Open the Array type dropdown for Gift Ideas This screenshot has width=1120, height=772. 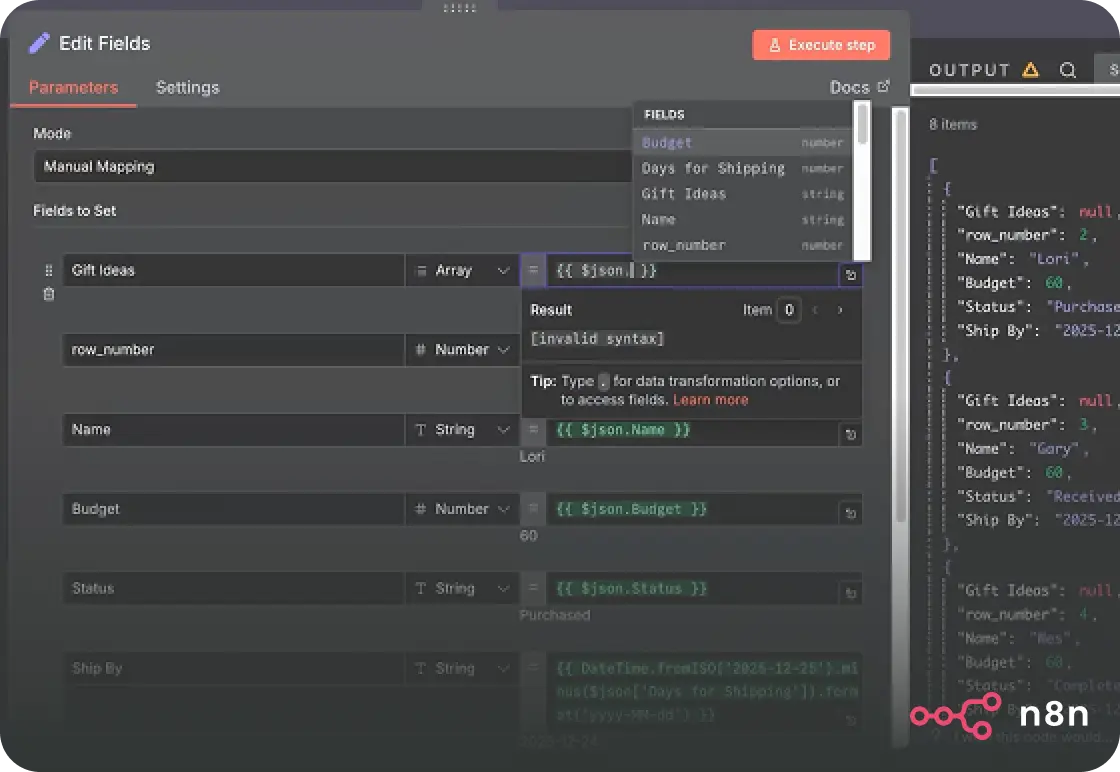pos(462,270)
